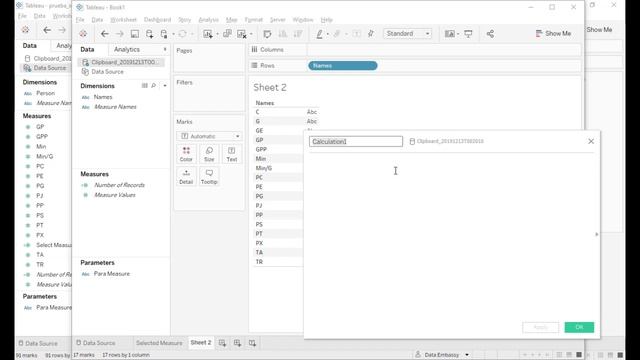Open the Automatic mark type dropdown
The image size is (640, 360).
click(209, 136)
